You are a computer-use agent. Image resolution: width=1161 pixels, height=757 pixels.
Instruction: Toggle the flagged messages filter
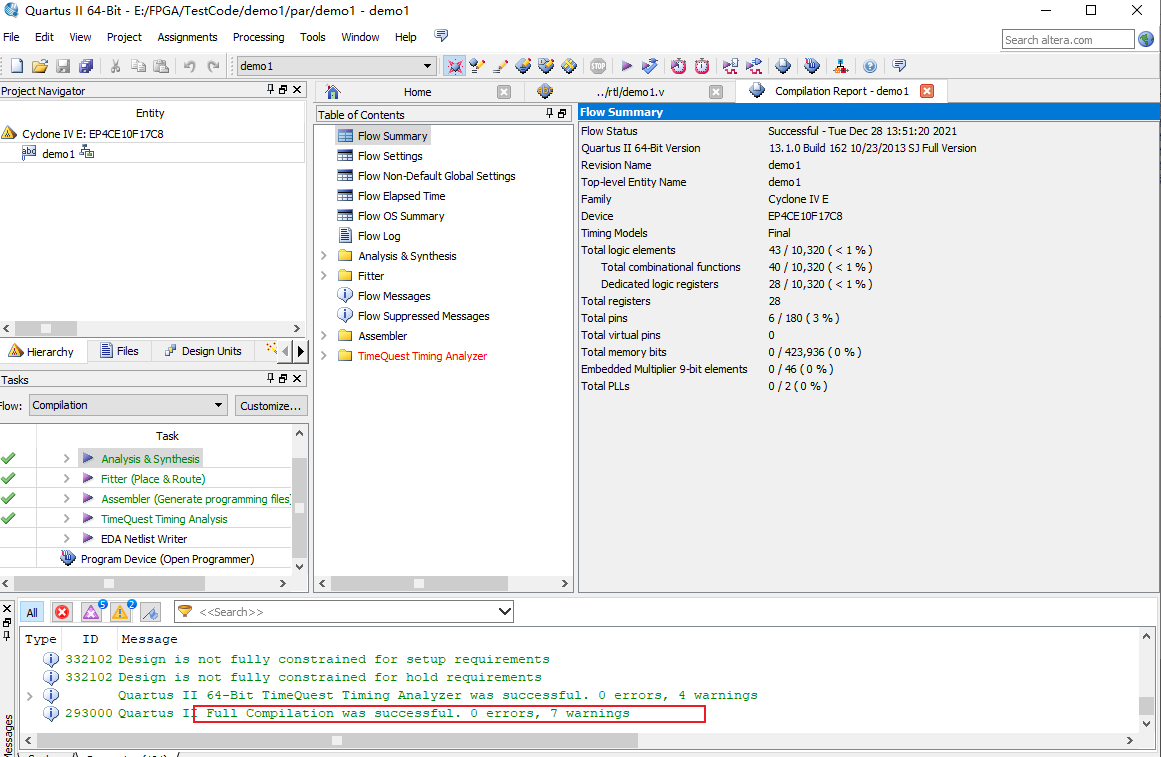150,612
